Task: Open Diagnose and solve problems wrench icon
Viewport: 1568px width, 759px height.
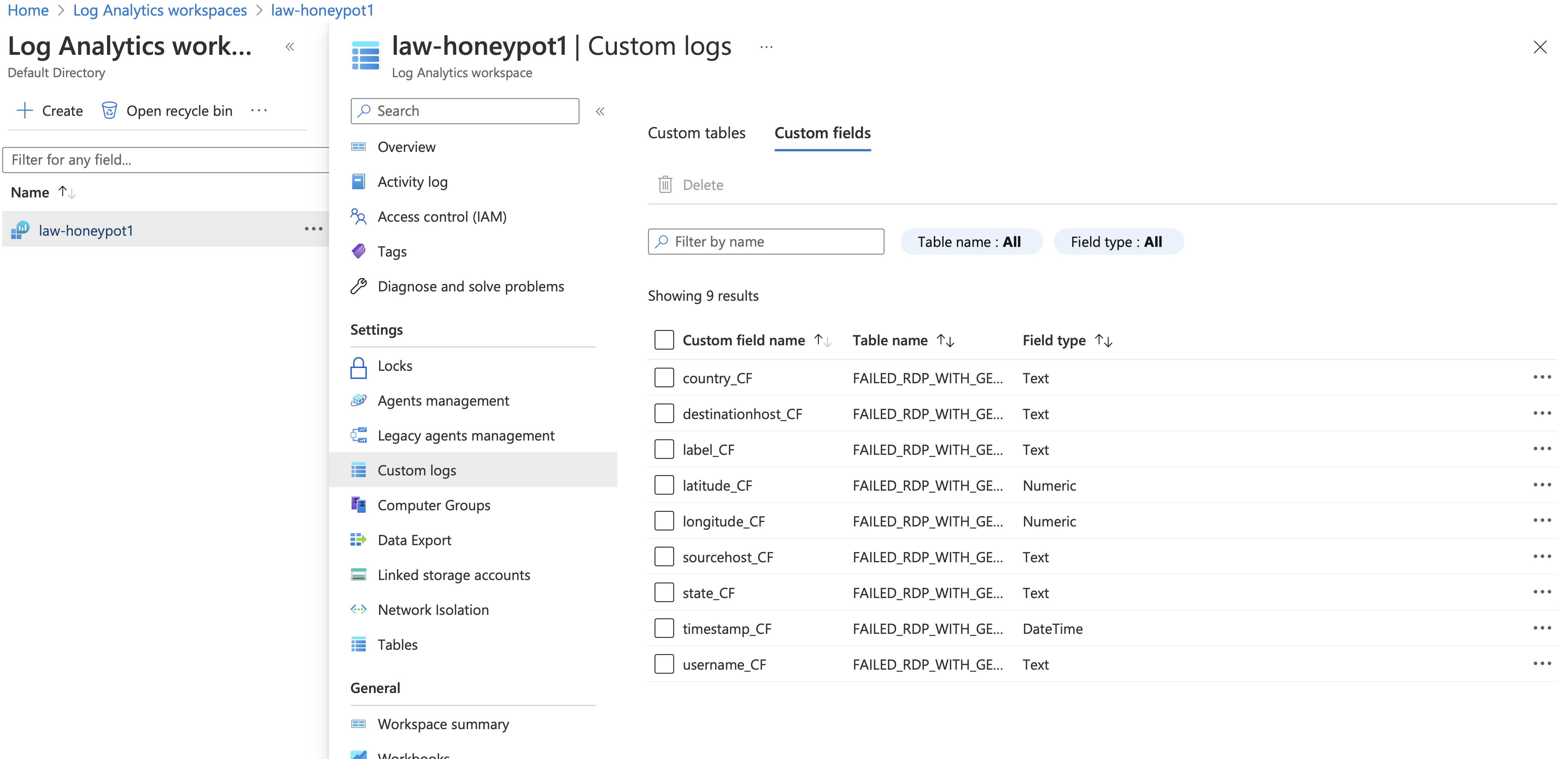Action: point(359,286)
